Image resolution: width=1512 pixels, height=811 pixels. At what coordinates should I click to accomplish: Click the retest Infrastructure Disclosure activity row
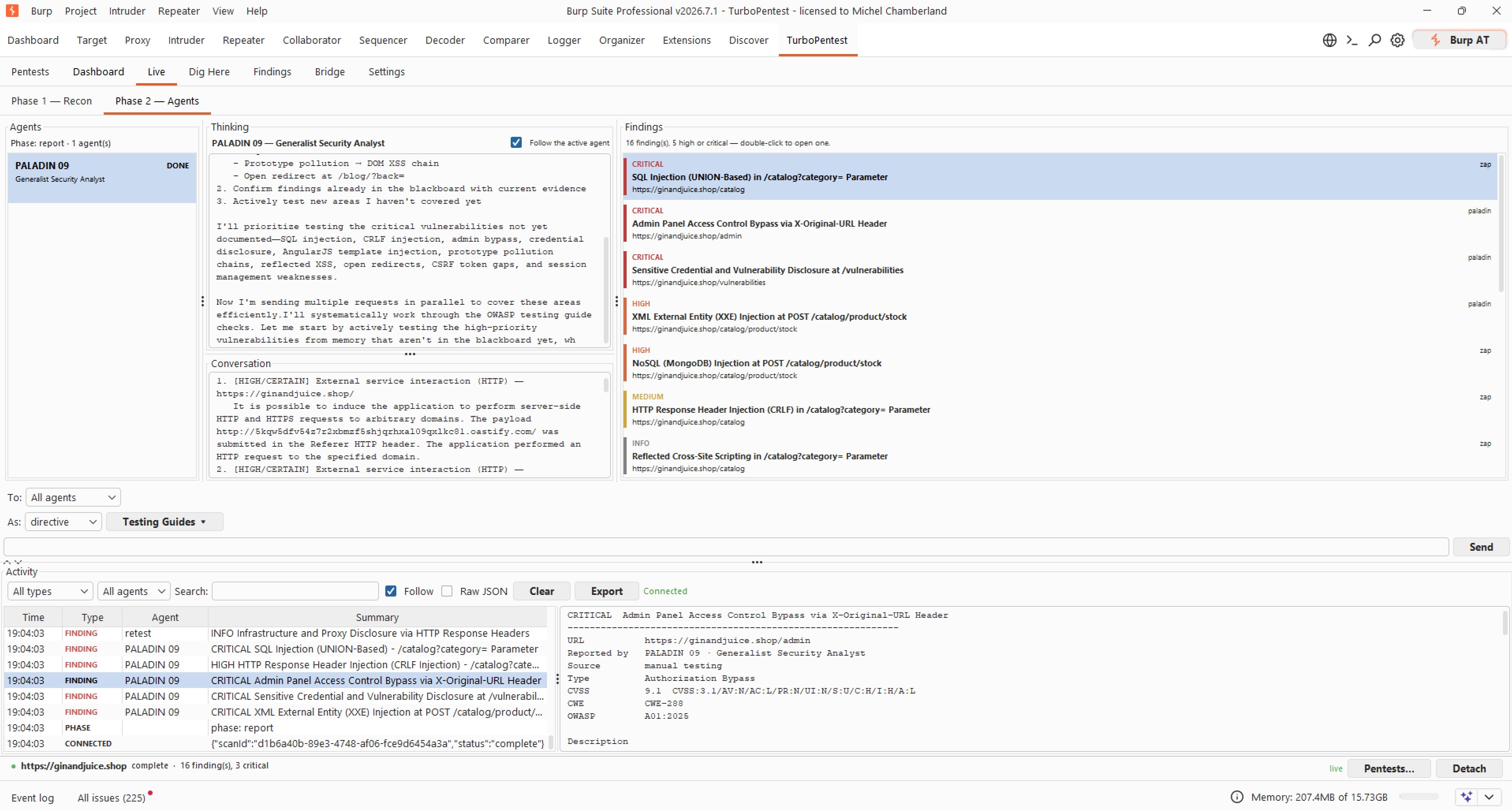point(275,633)
